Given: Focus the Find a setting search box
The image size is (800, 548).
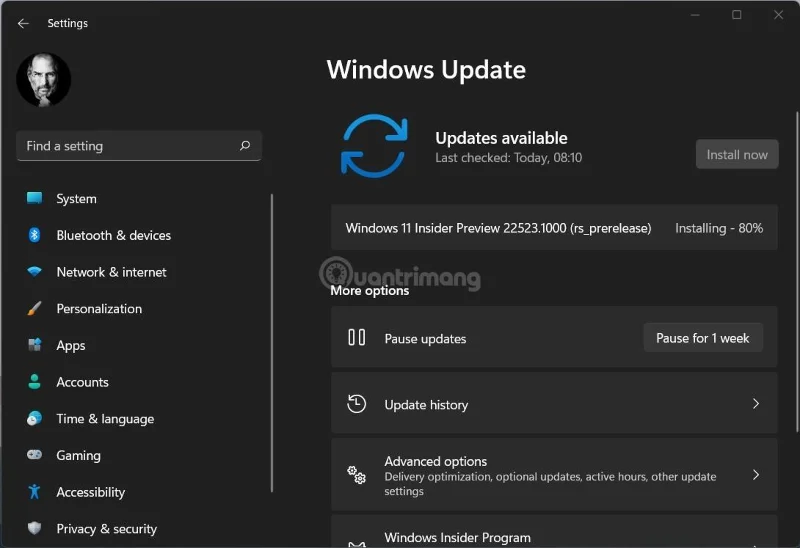Looking at the screenshot, I should (139, 146).
